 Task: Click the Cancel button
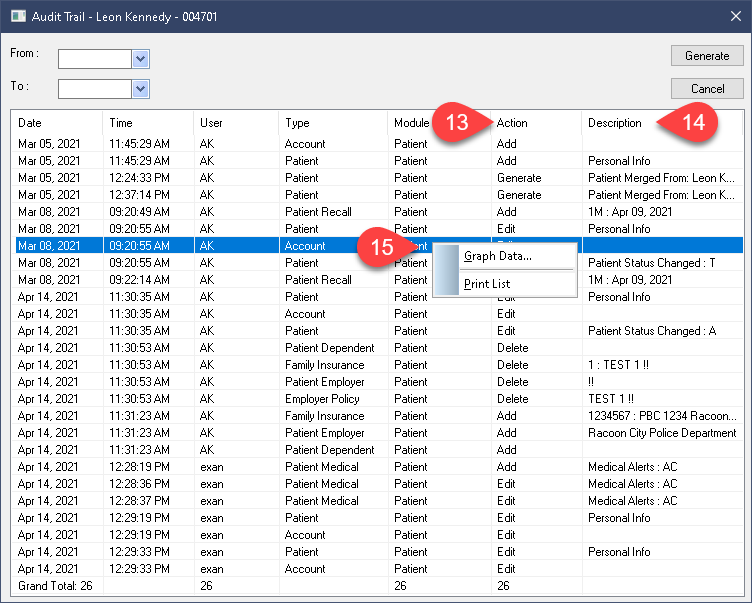click(707, 89)
